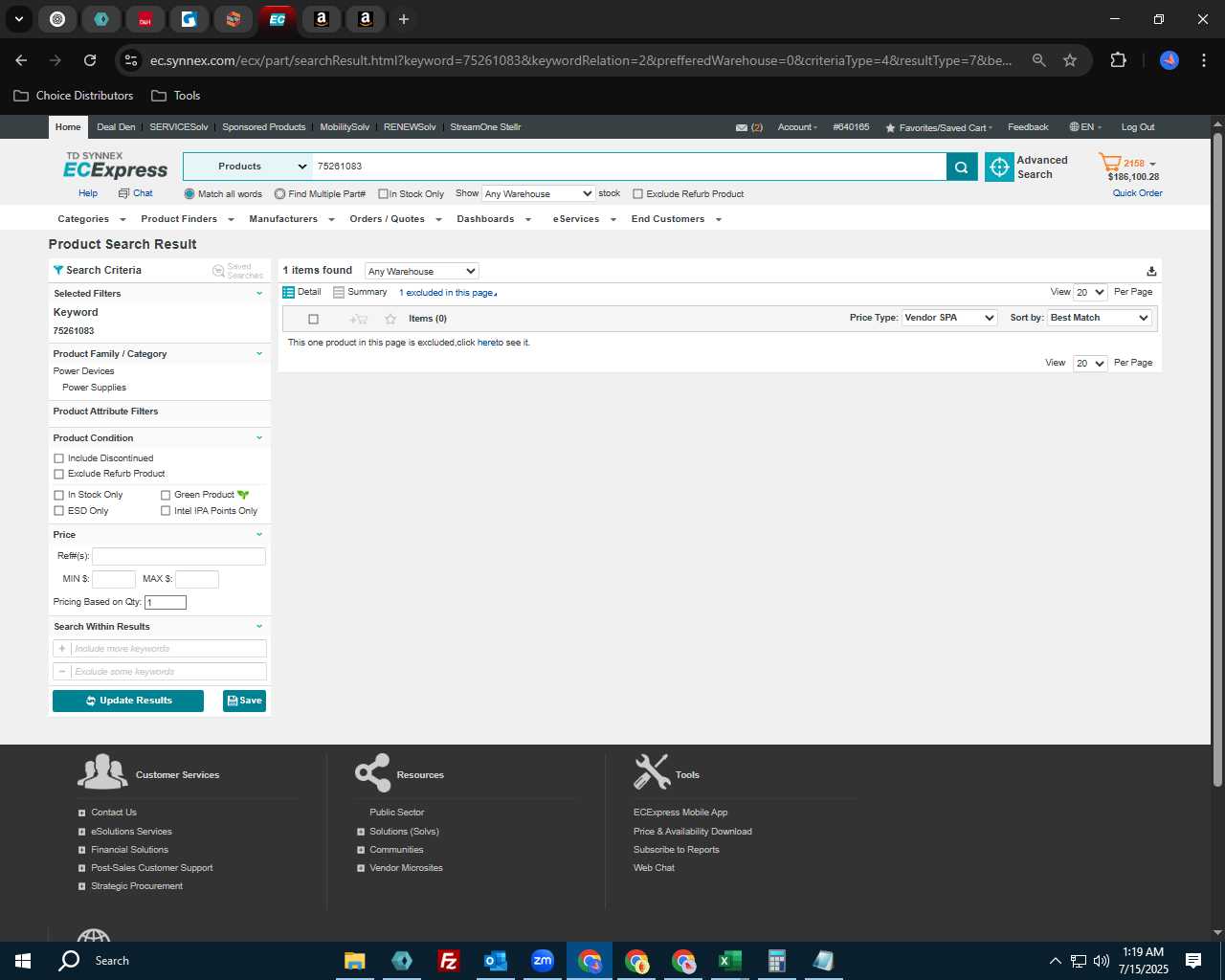Open the Manufacturers menu
The height and width of the screenshot is (980, 1225).
(x=291, y=219)
